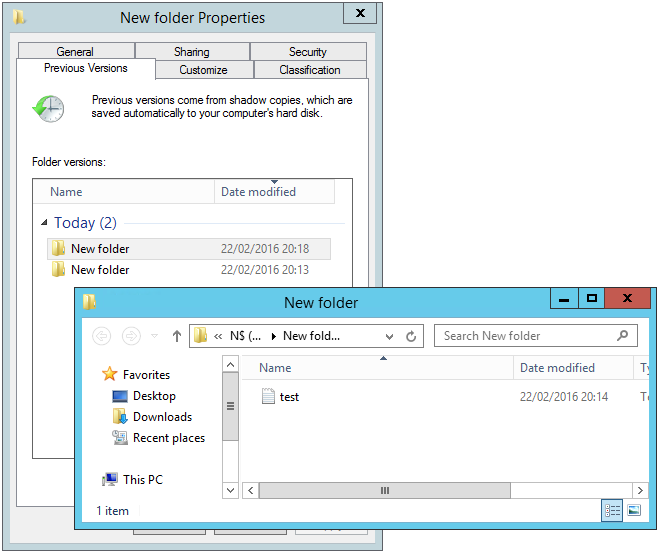The image size is (663, 558).
Task: Click the Desktop monitor icon
Action: [120, 396]
